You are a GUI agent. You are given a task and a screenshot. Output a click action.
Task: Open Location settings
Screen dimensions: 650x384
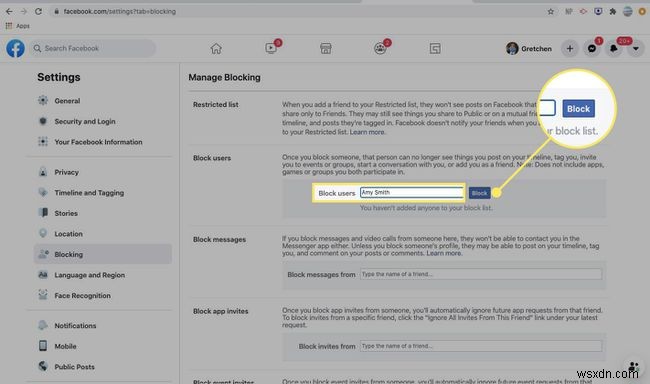pyautogui.click(x=68, y=234)
